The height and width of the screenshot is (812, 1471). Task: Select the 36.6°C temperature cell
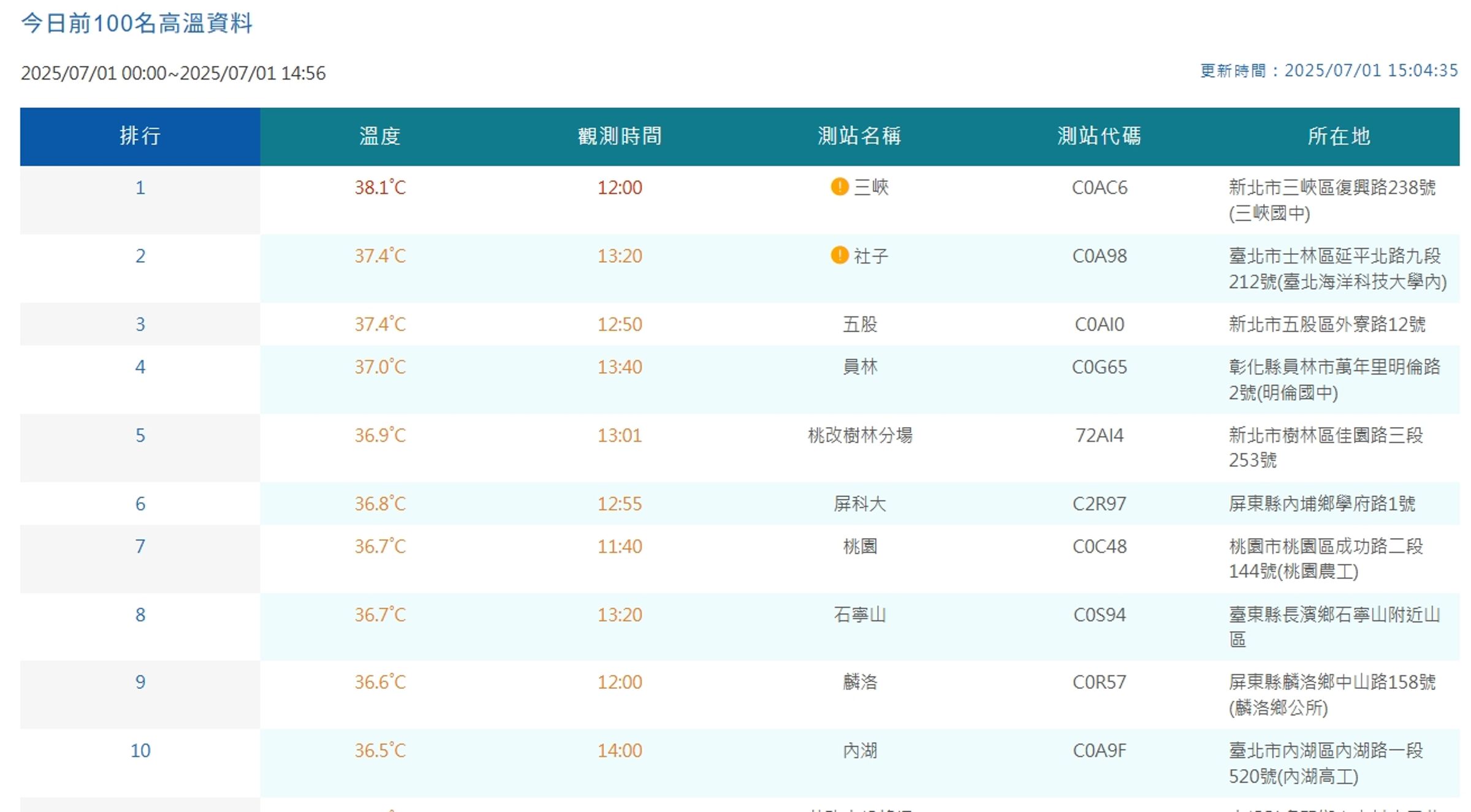pos(380,682)
